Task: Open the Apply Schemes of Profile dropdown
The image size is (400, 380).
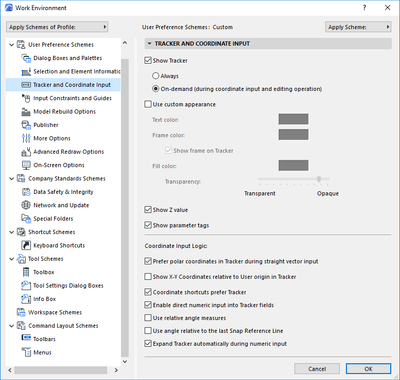Action: click(57, 27)
